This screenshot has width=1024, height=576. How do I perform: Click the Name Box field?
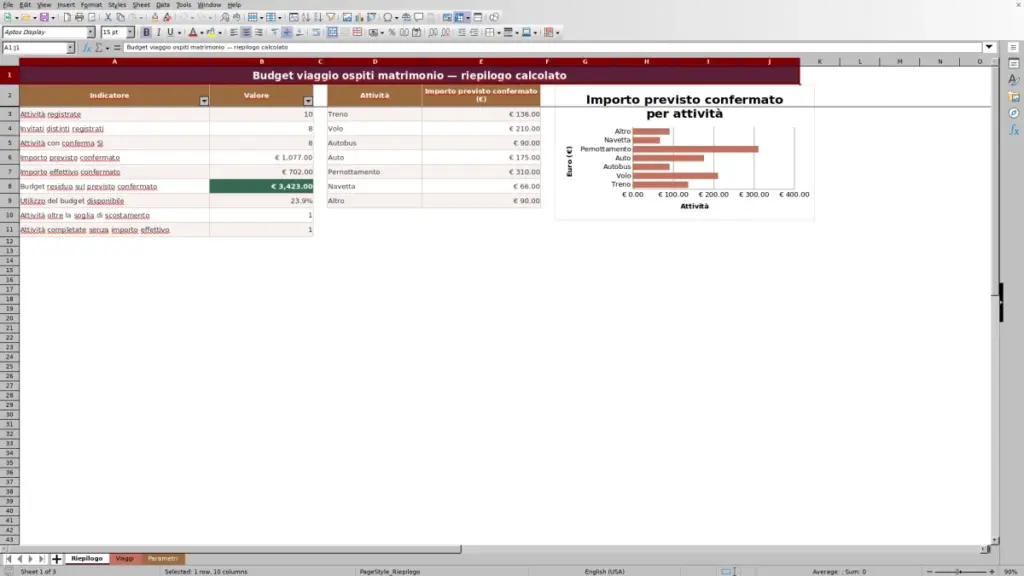[34, 48]
